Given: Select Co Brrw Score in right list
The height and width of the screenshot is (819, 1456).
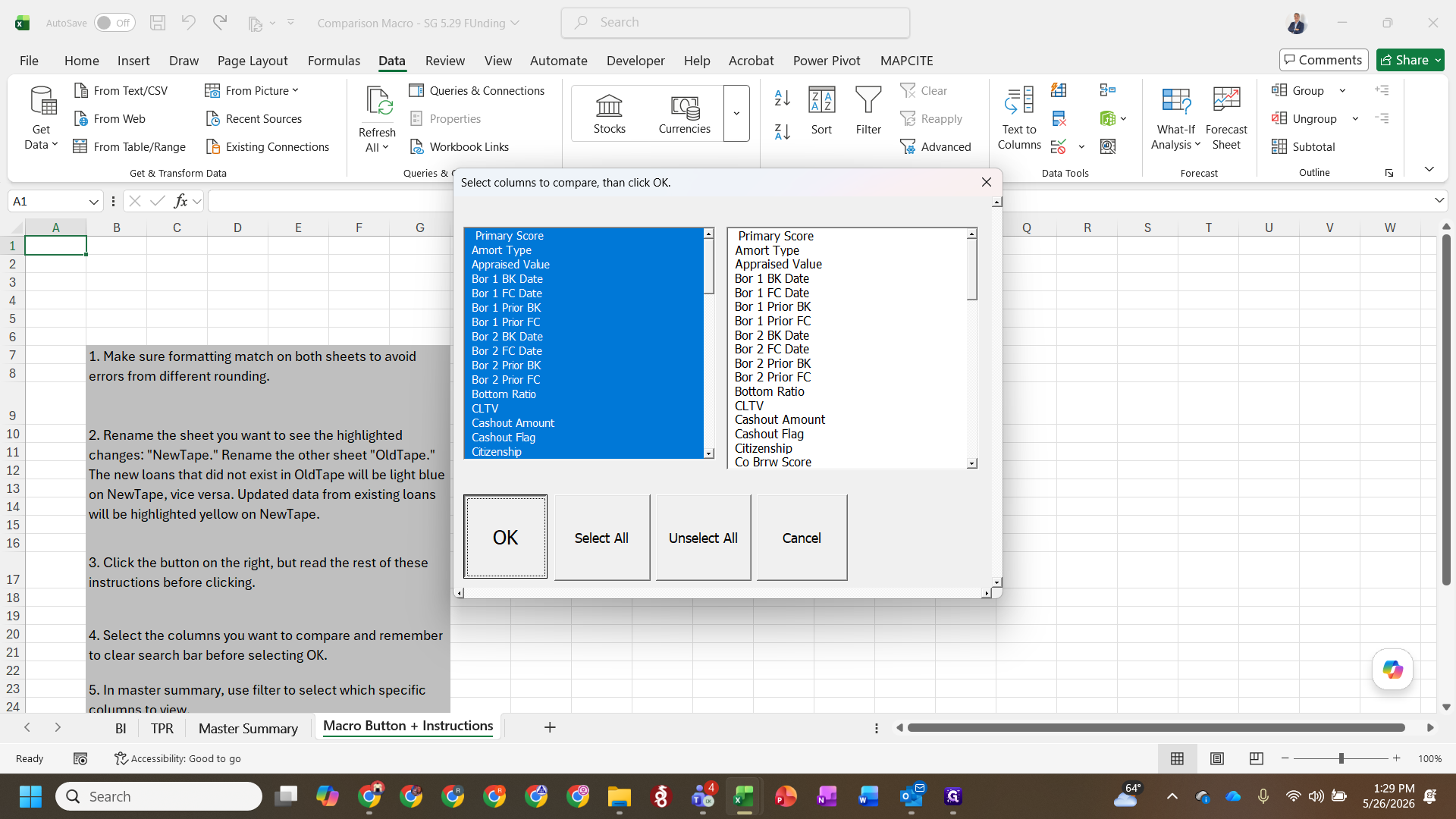Looking at the screenshot, I should pos(847,462).
